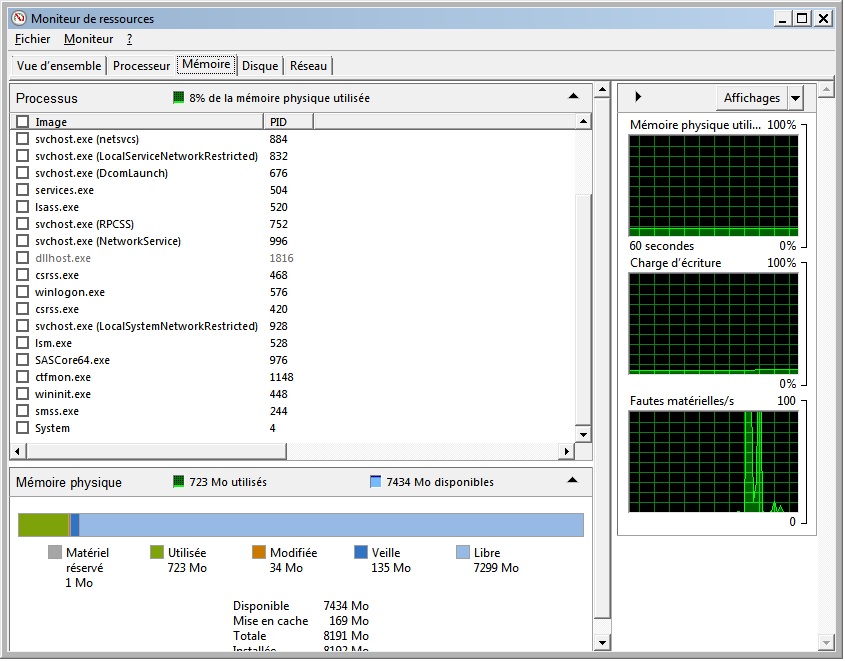Open the Affichages dropdown arrow
The image size is (845, 661).
[x=795, y=98]
